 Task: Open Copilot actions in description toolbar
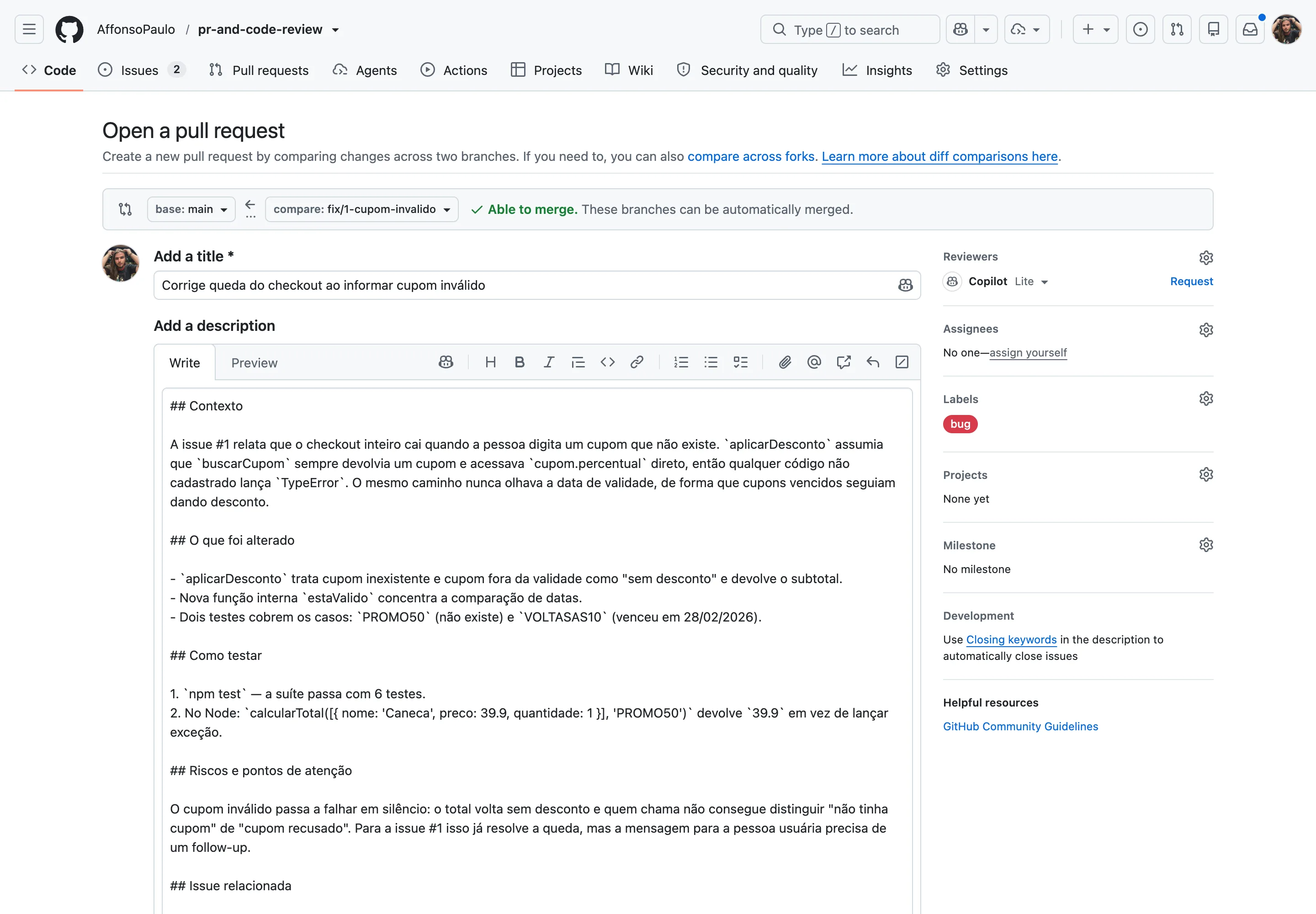[x=446, y=362]
